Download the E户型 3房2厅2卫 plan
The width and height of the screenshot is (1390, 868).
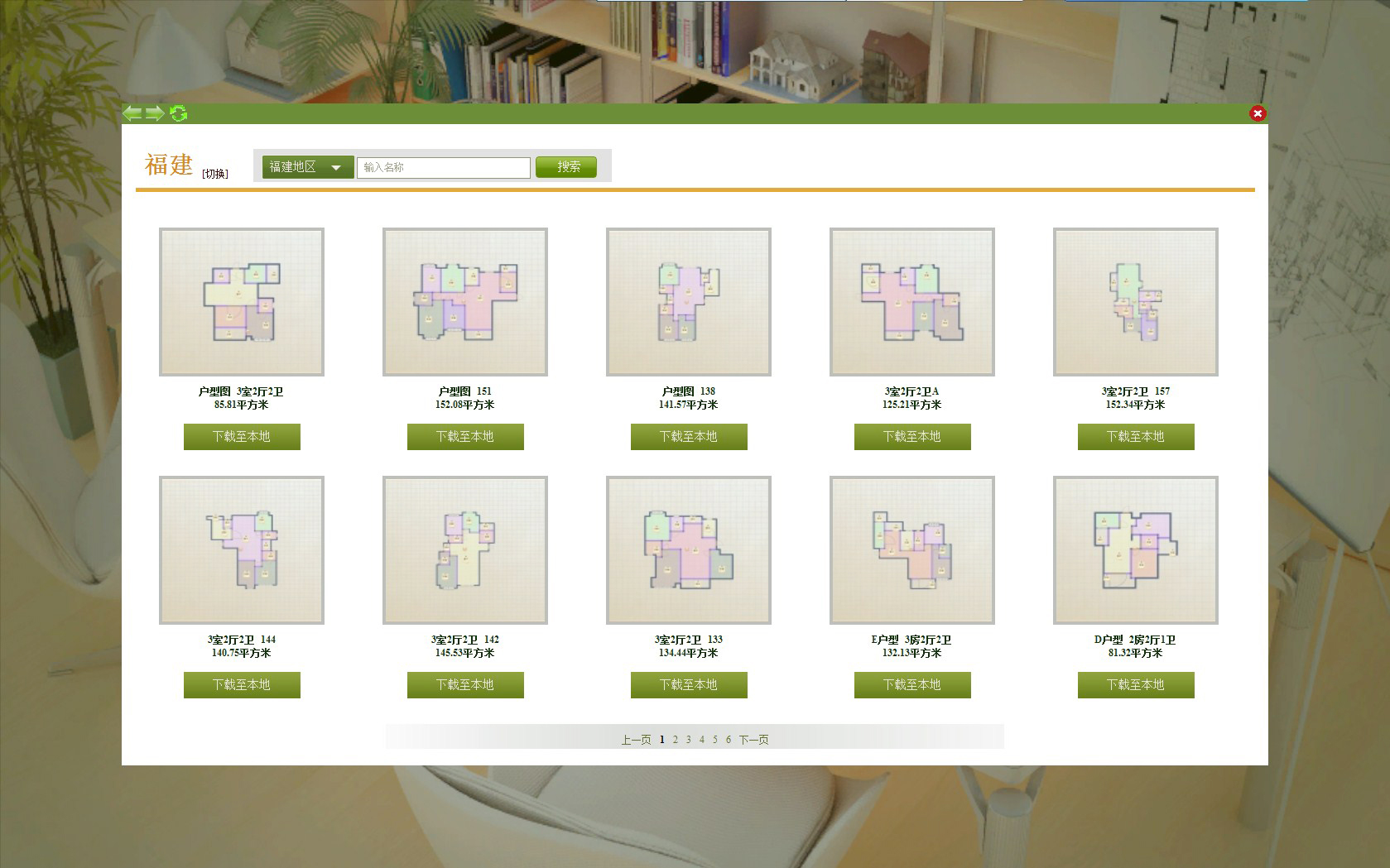pos(912,685)
